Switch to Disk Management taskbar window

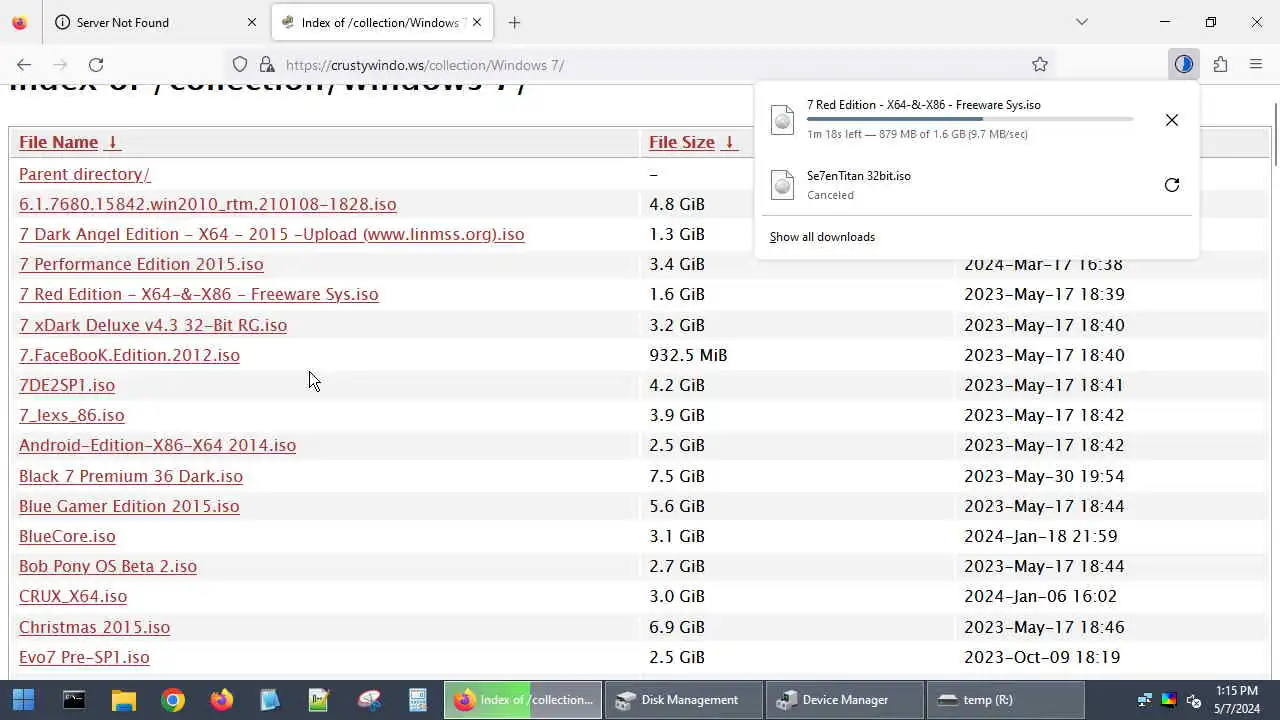click(684, 700)
